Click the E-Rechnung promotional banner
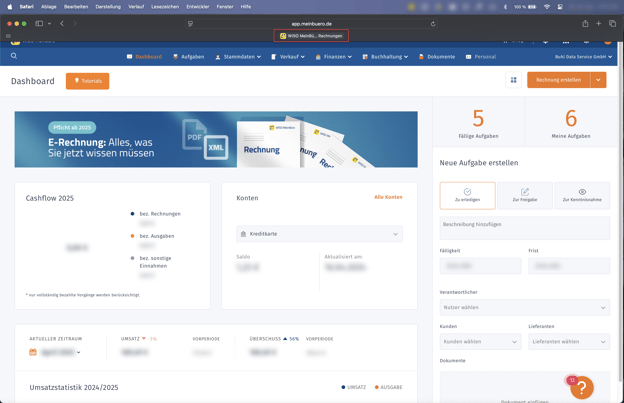The height and width of the screenshot is (403, 624). [x=216, y=139]
